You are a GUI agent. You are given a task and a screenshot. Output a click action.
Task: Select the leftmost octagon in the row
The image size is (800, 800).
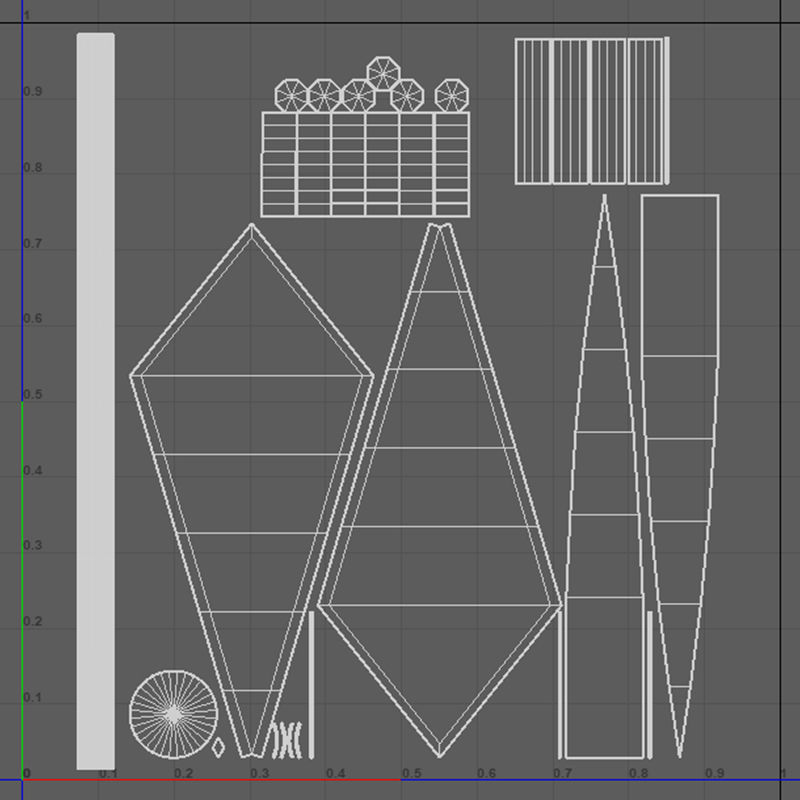pyautogui.click(x=291, y=95)
